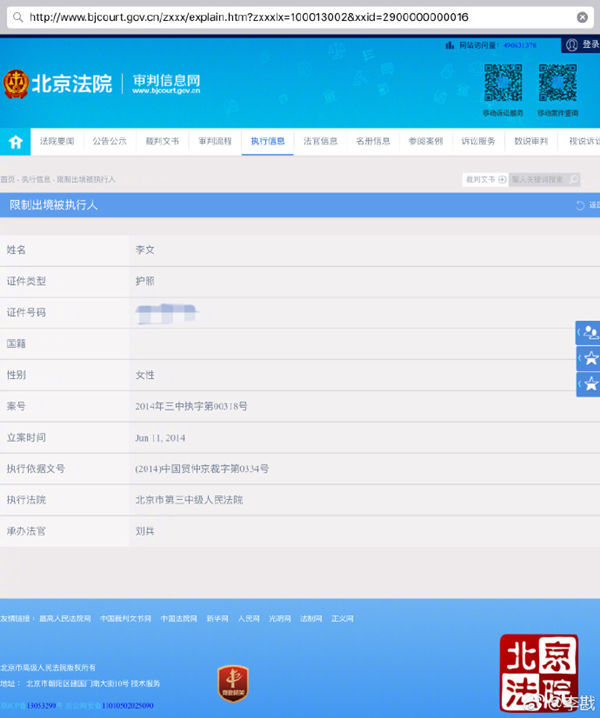Screen dimensions: 600x718
Task: Click the 移动案件查询 QR code
Action: point(557,82)
